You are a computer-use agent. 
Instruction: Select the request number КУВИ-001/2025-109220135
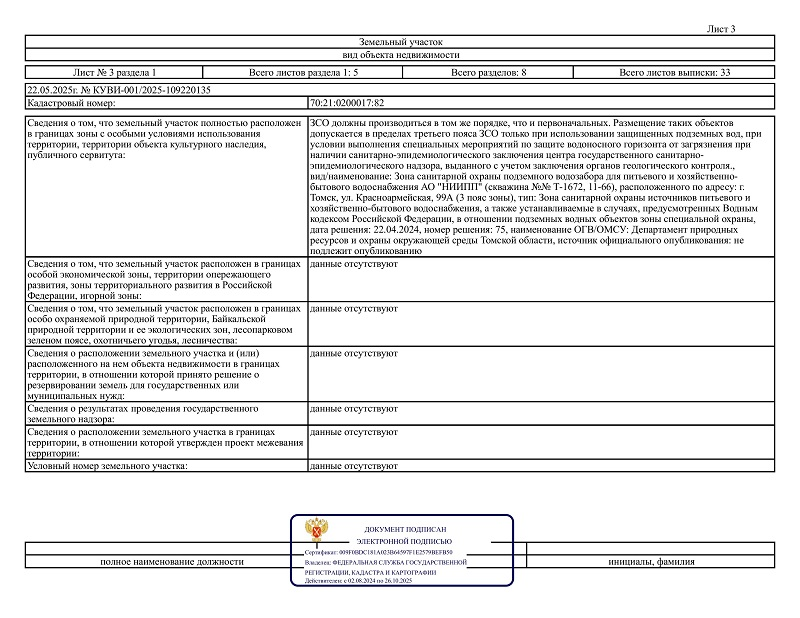tap(119, 90)
